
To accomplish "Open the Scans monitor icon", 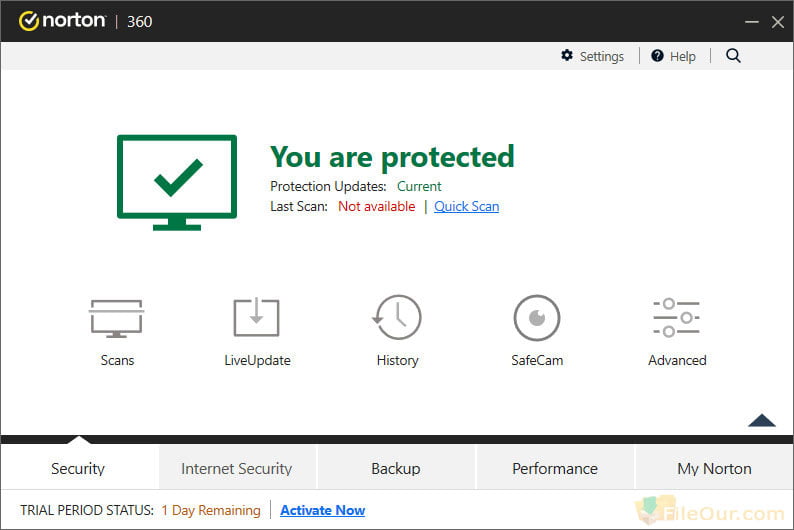I will click(x=116, y=318).
